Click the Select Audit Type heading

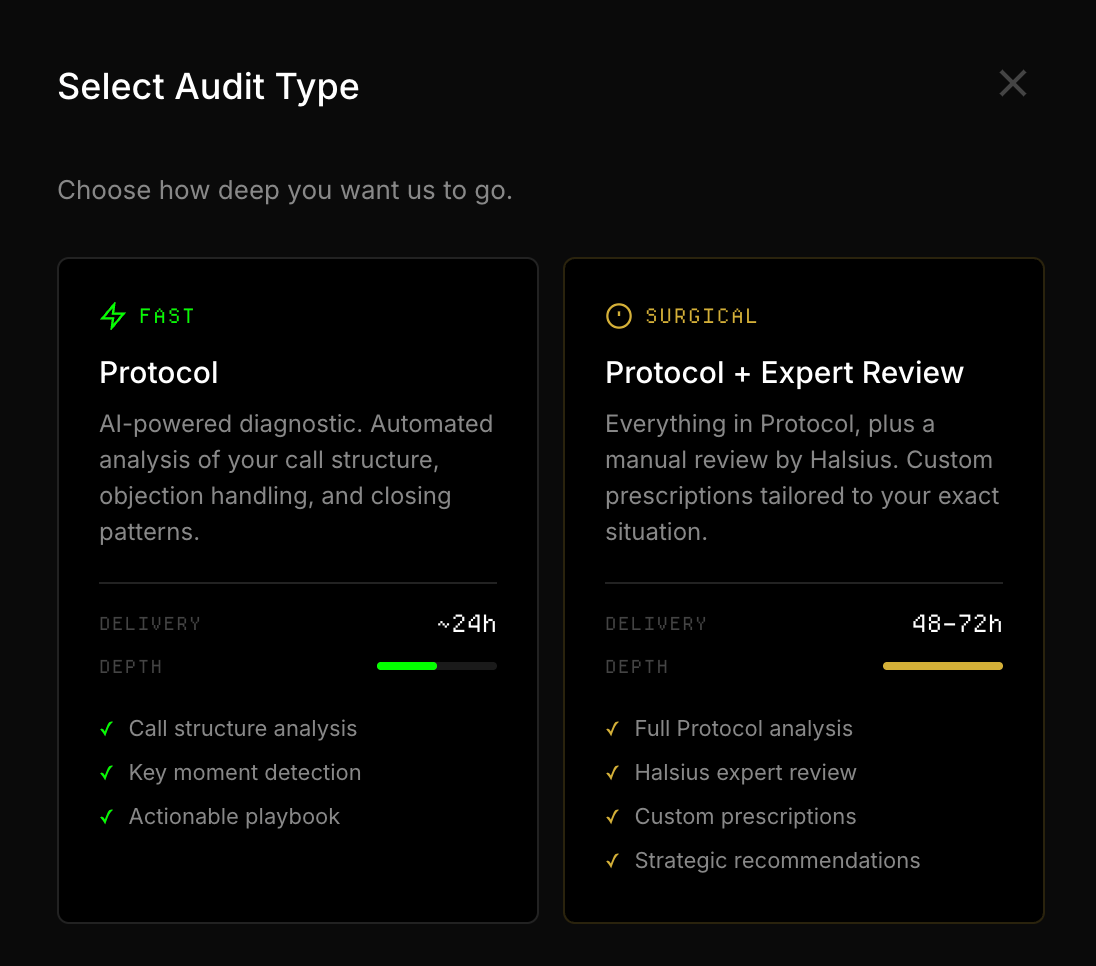click(x=208, y=87)
